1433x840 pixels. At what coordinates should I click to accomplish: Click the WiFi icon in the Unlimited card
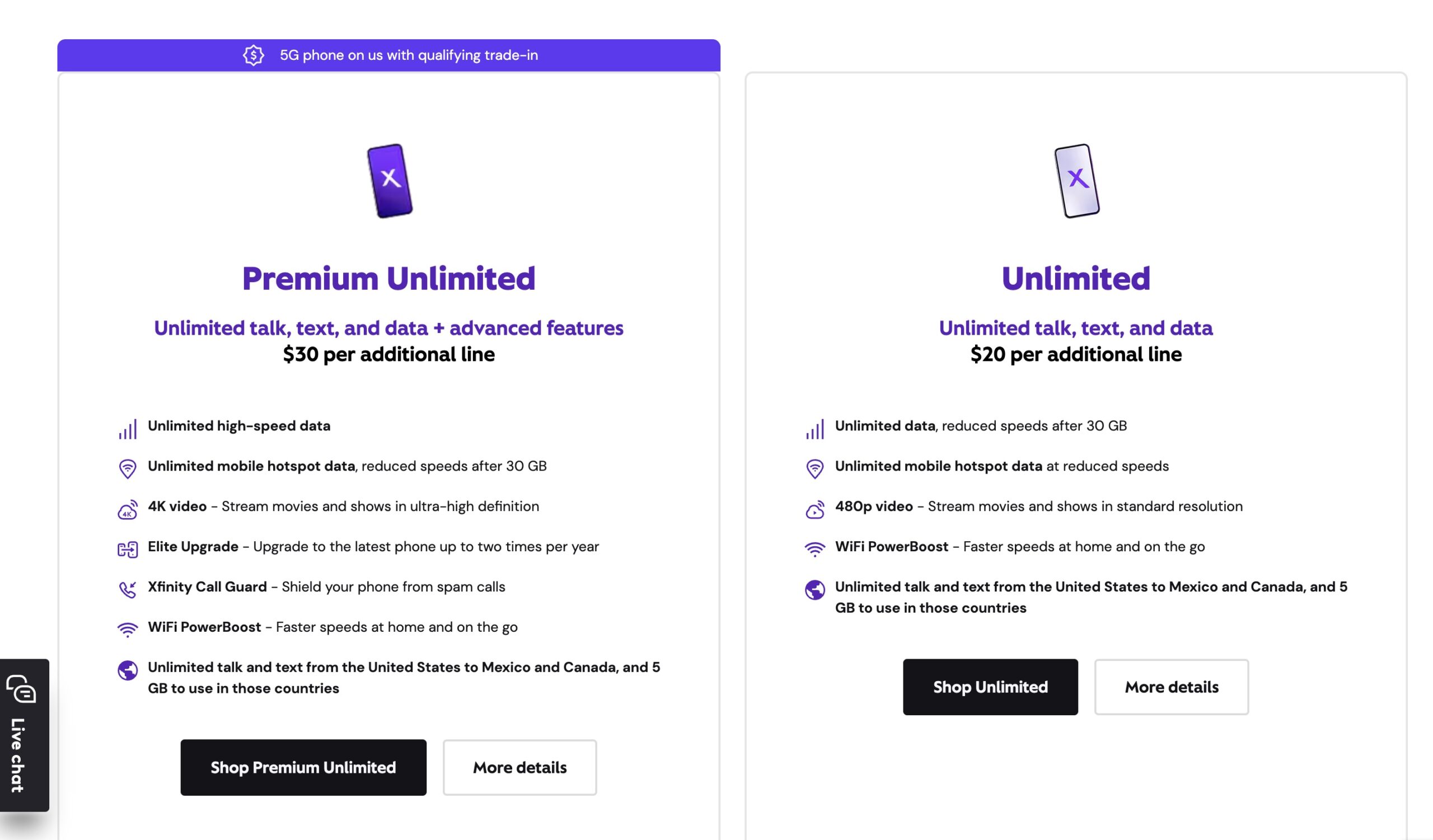[815, 549]
